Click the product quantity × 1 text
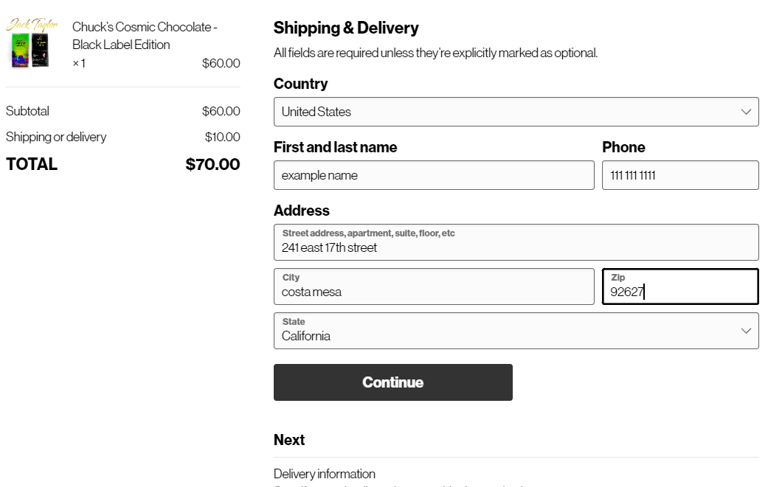768x487 pixels. tap(79, 63)
